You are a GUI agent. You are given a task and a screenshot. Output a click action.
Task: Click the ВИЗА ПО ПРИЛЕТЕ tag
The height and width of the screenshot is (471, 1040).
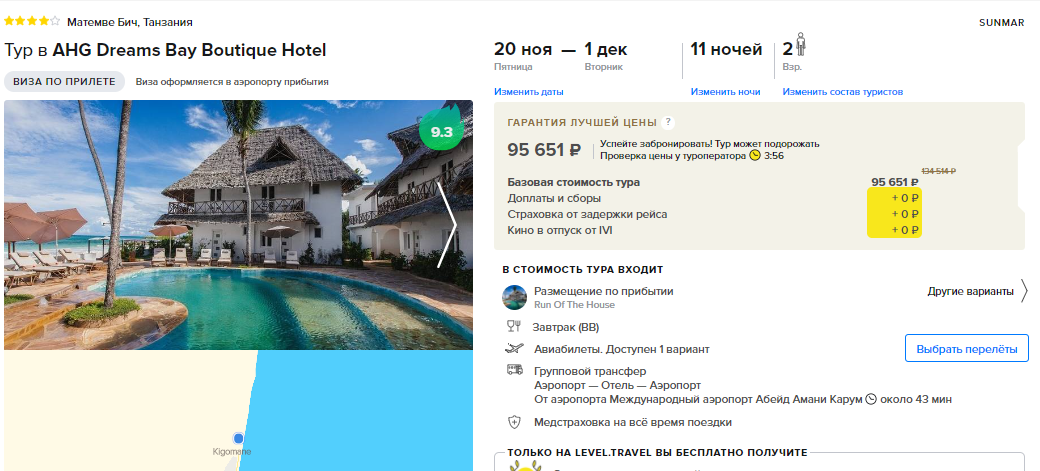pos(64,82)
